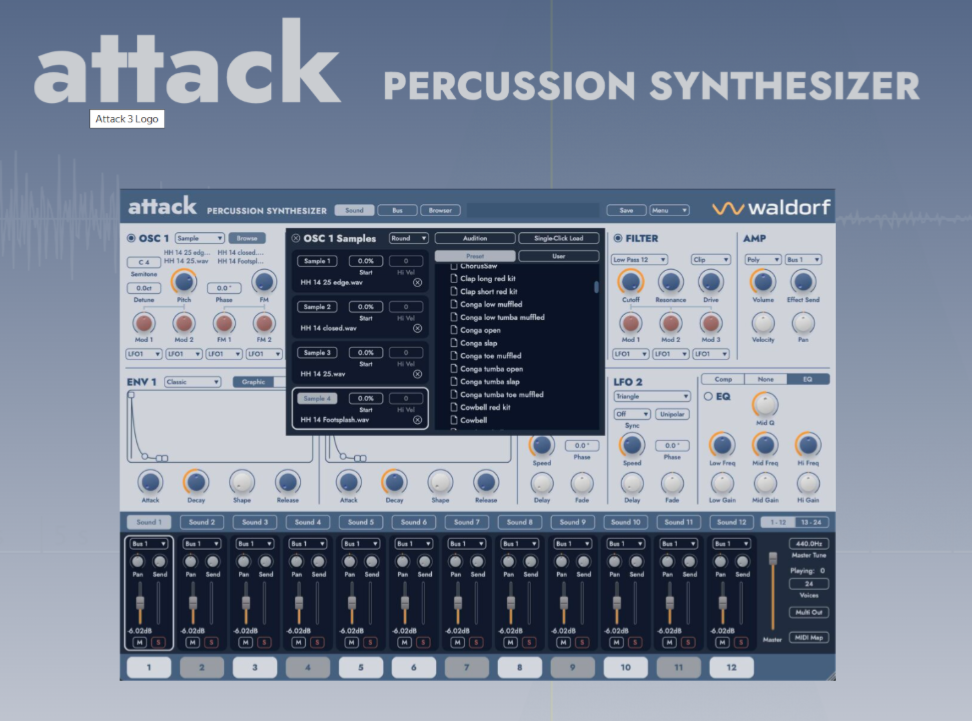Click the OSC 1 FM 2 knob
Screen dimensions: 972x721
[x=264, y=323]
